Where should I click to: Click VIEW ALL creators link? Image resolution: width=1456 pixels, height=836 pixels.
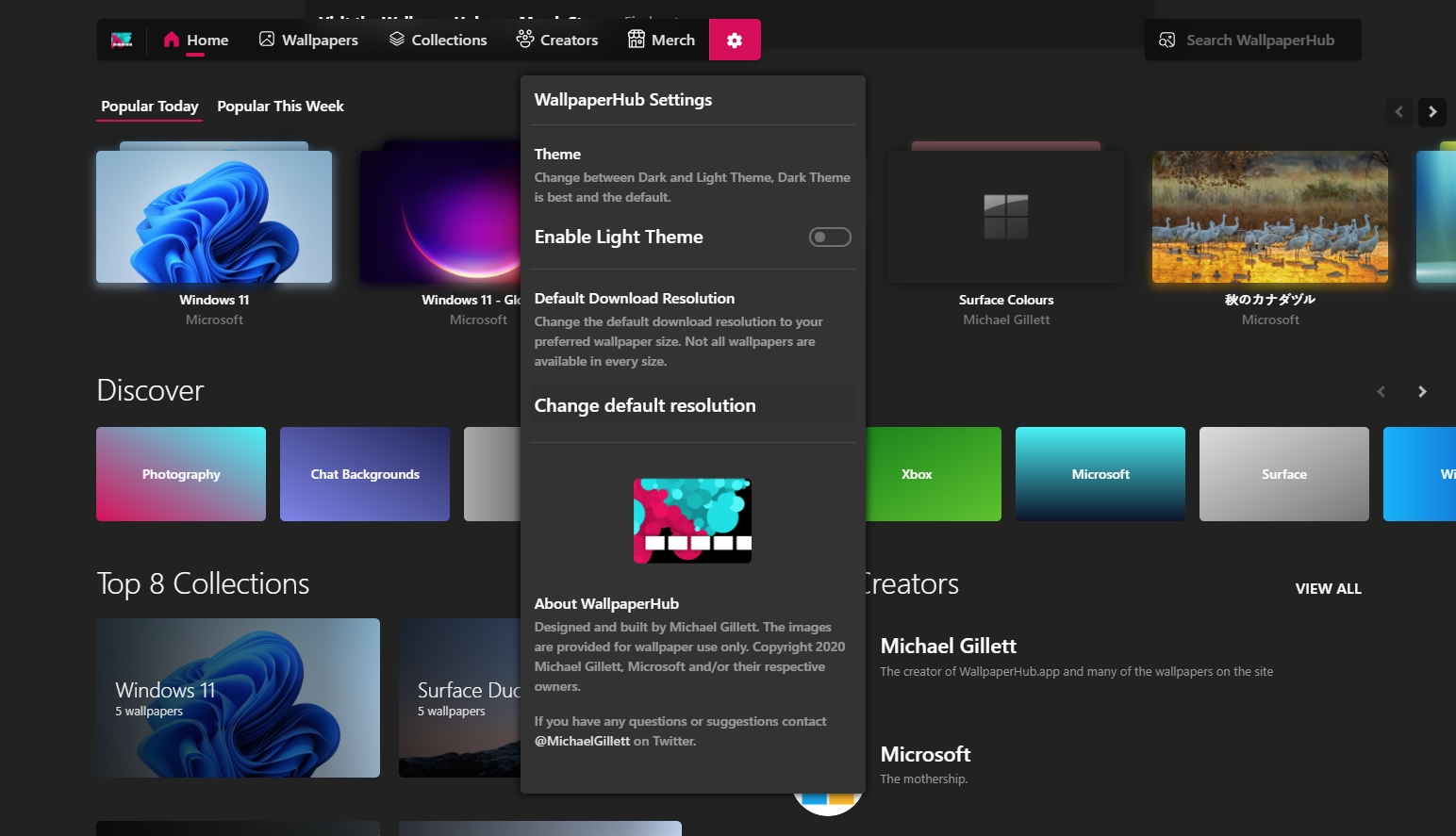pos(1328,588)
